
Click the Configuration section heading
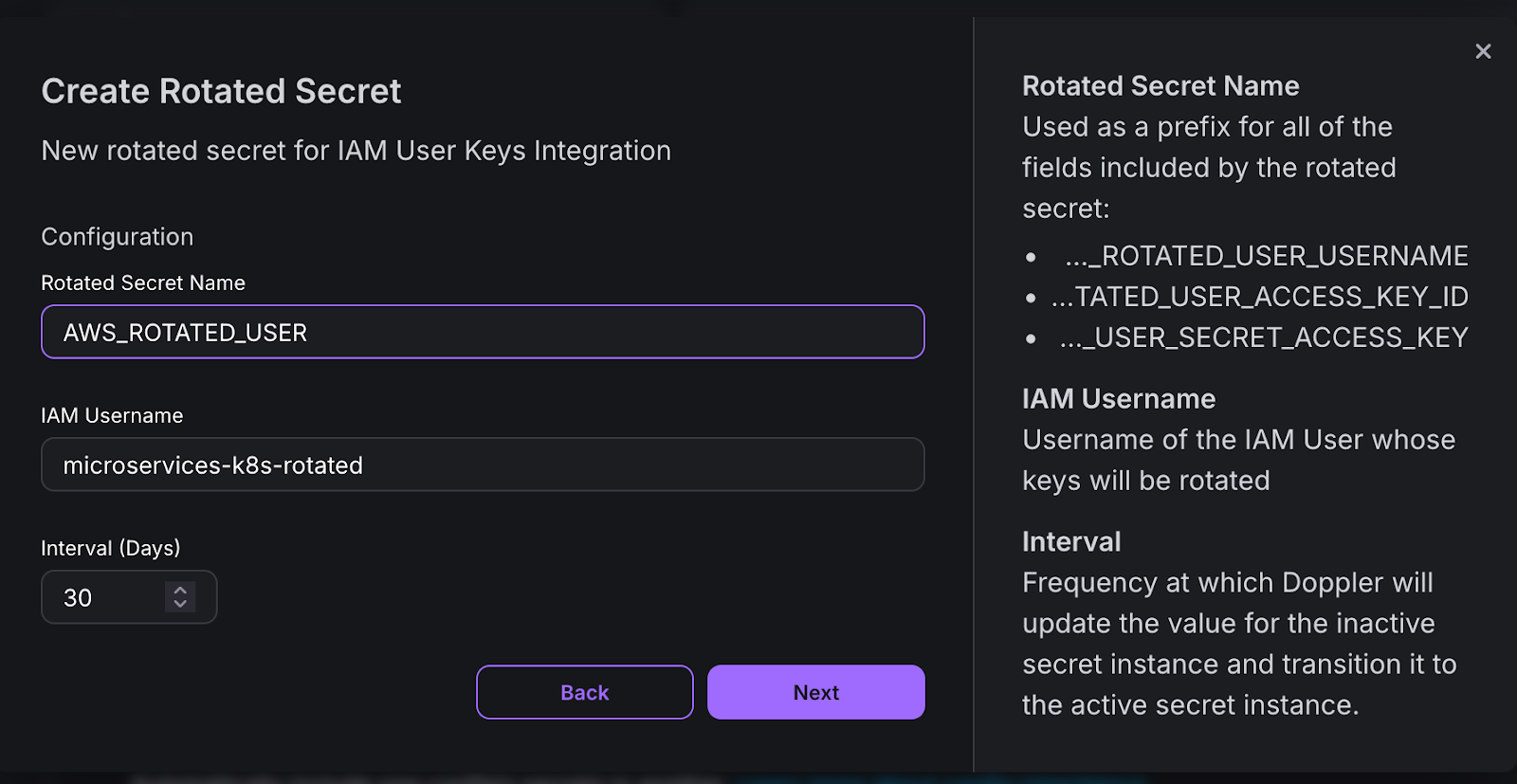point(117,237)
